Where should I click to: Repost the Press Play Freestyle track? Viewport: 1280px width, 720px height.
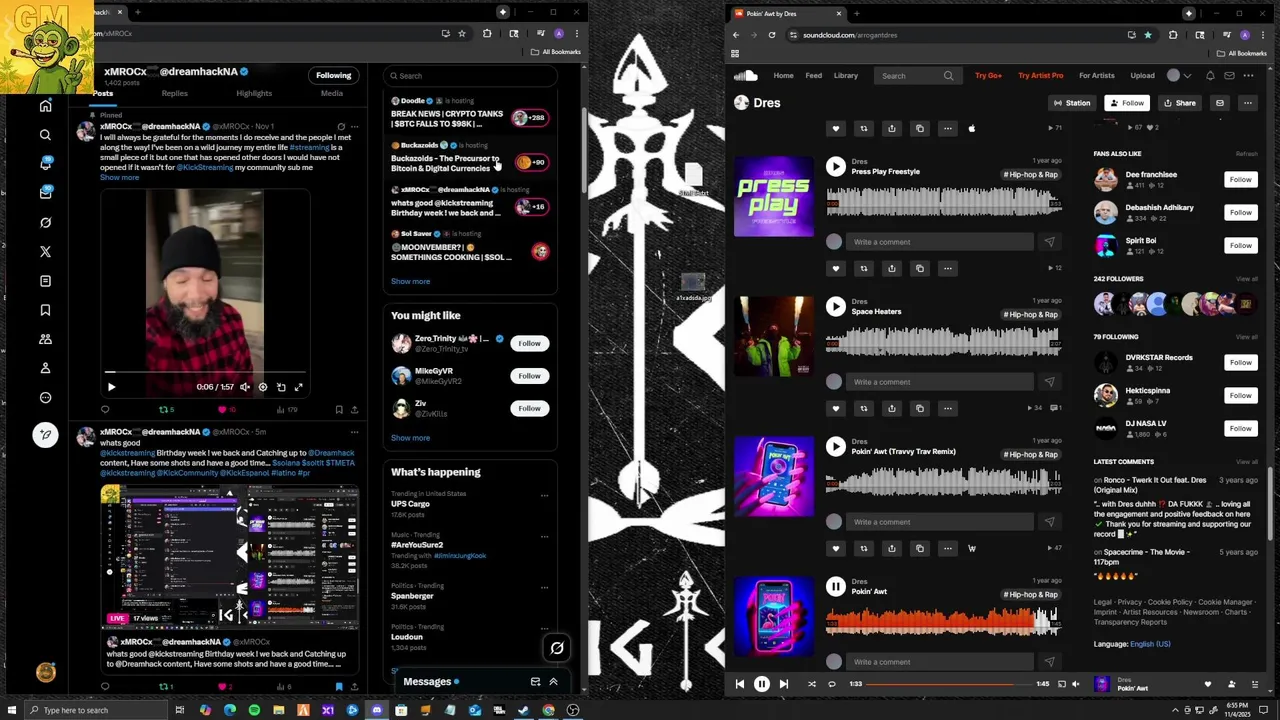point(864,268)
